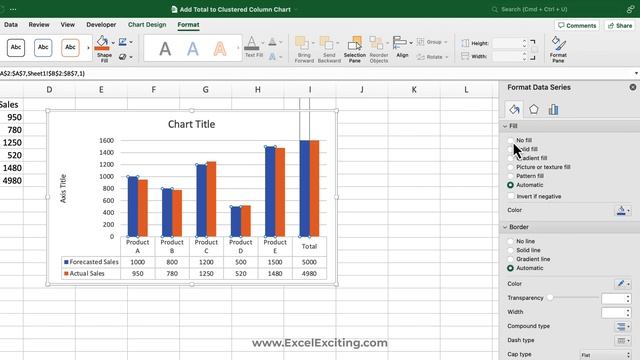This screenshot has height=360, width=640.
Task: Select the first Abc shape style
Action: click(16, 47)
